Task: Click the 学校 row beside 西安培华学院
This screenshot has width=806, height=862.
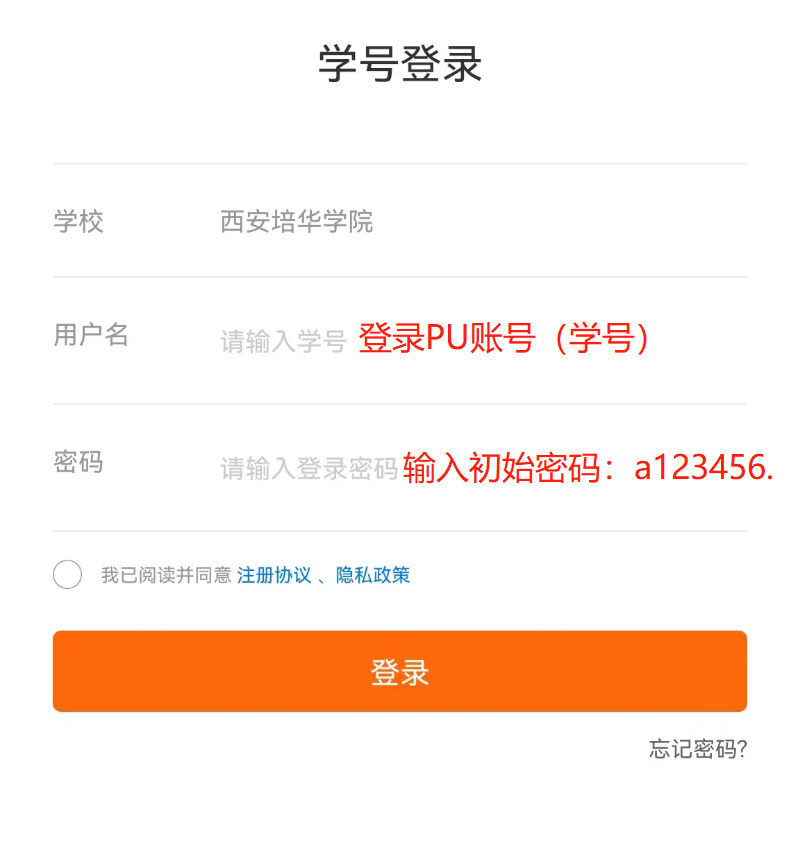Action: click(x=560, y=221)
